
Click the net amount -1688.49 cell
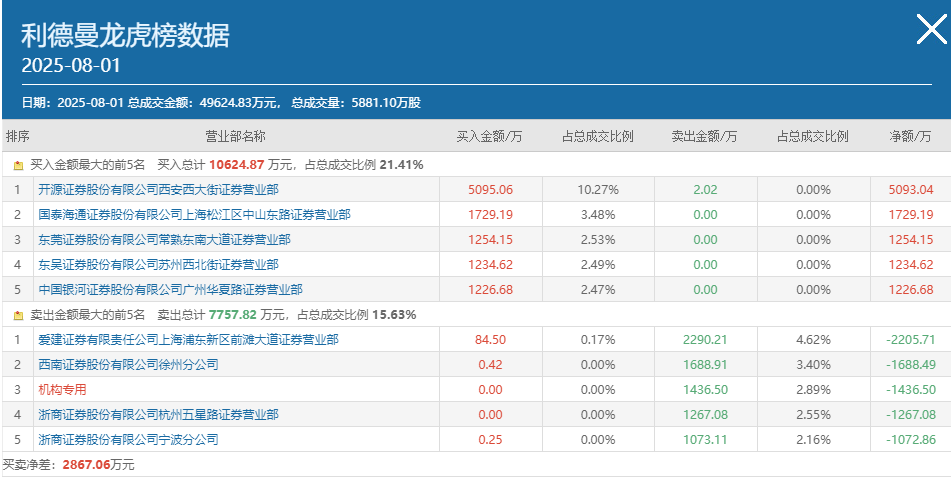tap(911, 364)
